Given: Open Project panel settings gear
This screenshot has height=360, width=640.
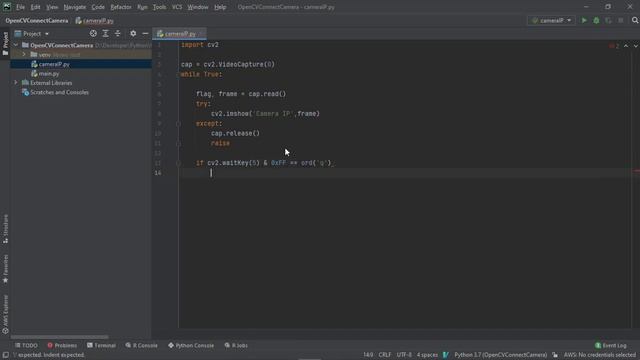Looking at the screenshot, I should tap(133, 33).
